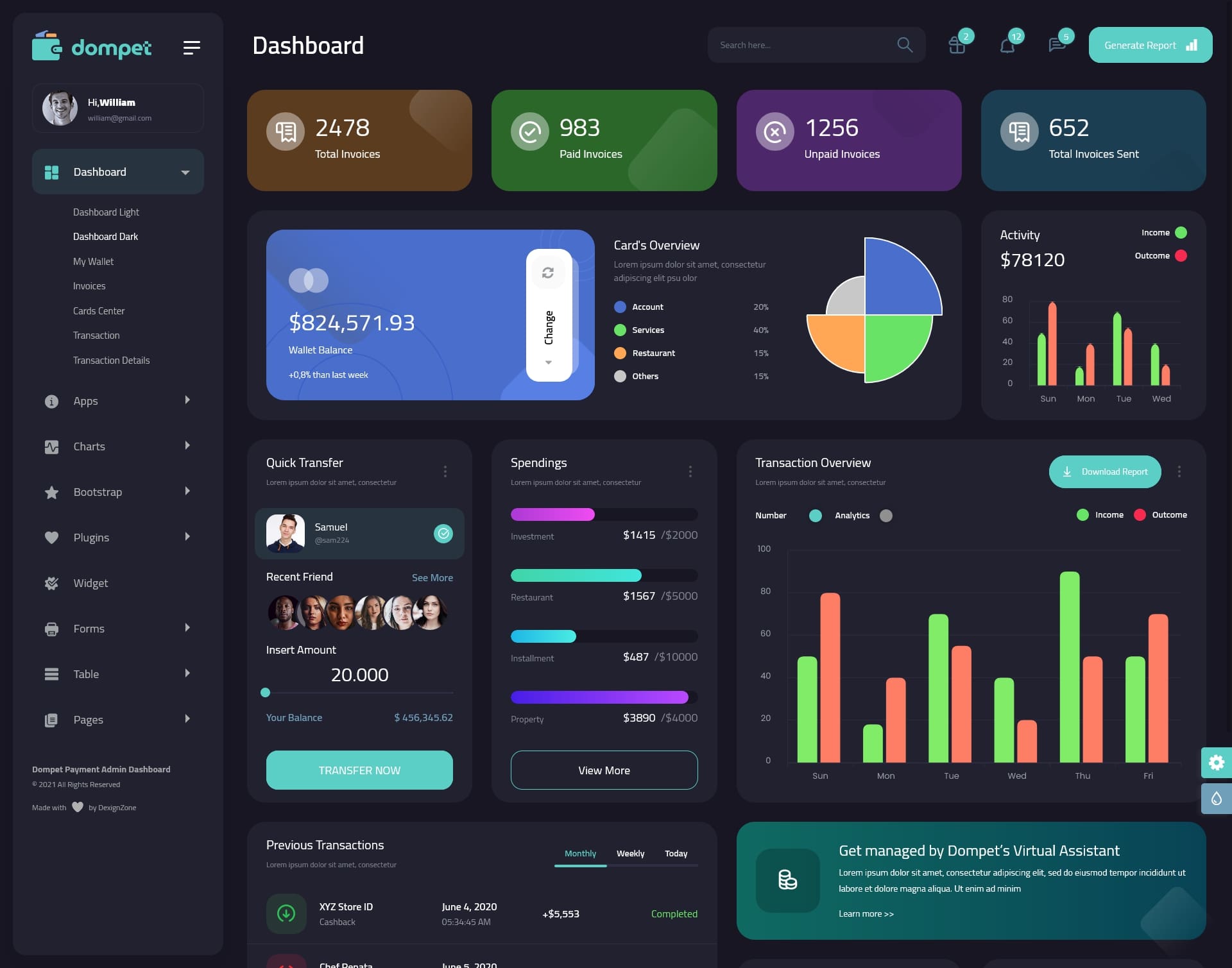1232x968 pixels.
Task: Expand the Dashboard navigation menu
Action: coord(185,171)
